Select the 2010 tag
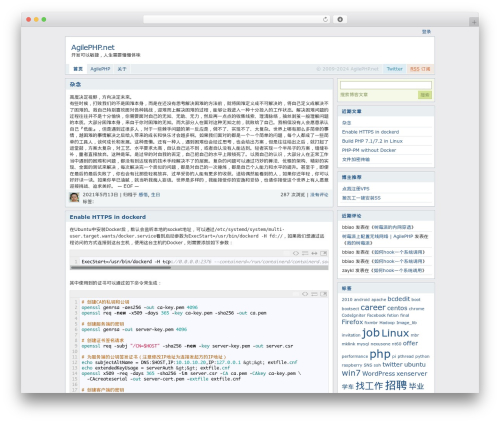This screenshot has width=500, height=423. pyautogui.click(x=347, y=299)
